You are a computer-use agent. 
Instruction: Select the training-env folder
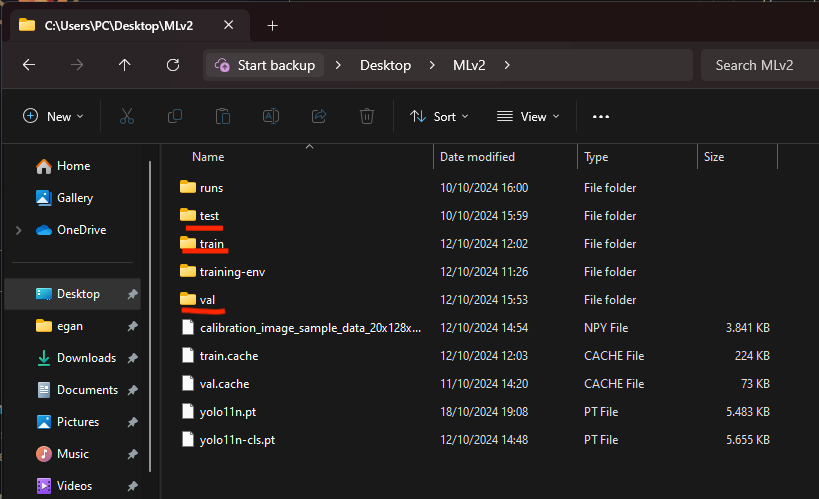click(x=232, y=271)
